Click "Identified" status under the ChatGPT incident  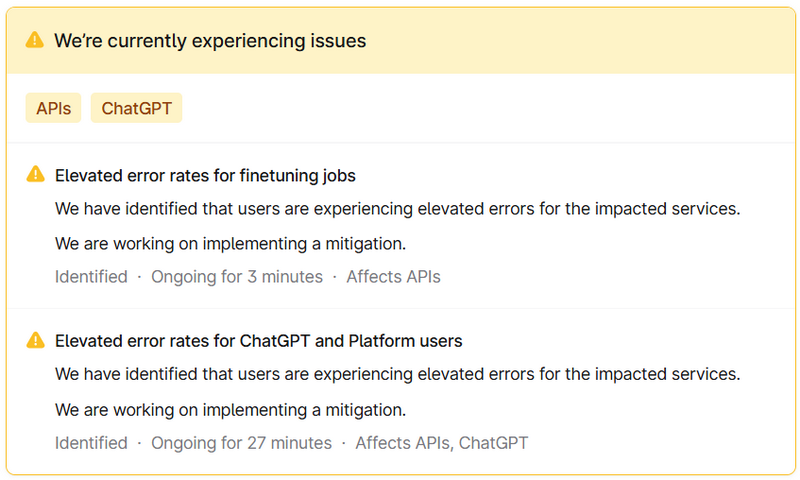pos(91,443)
